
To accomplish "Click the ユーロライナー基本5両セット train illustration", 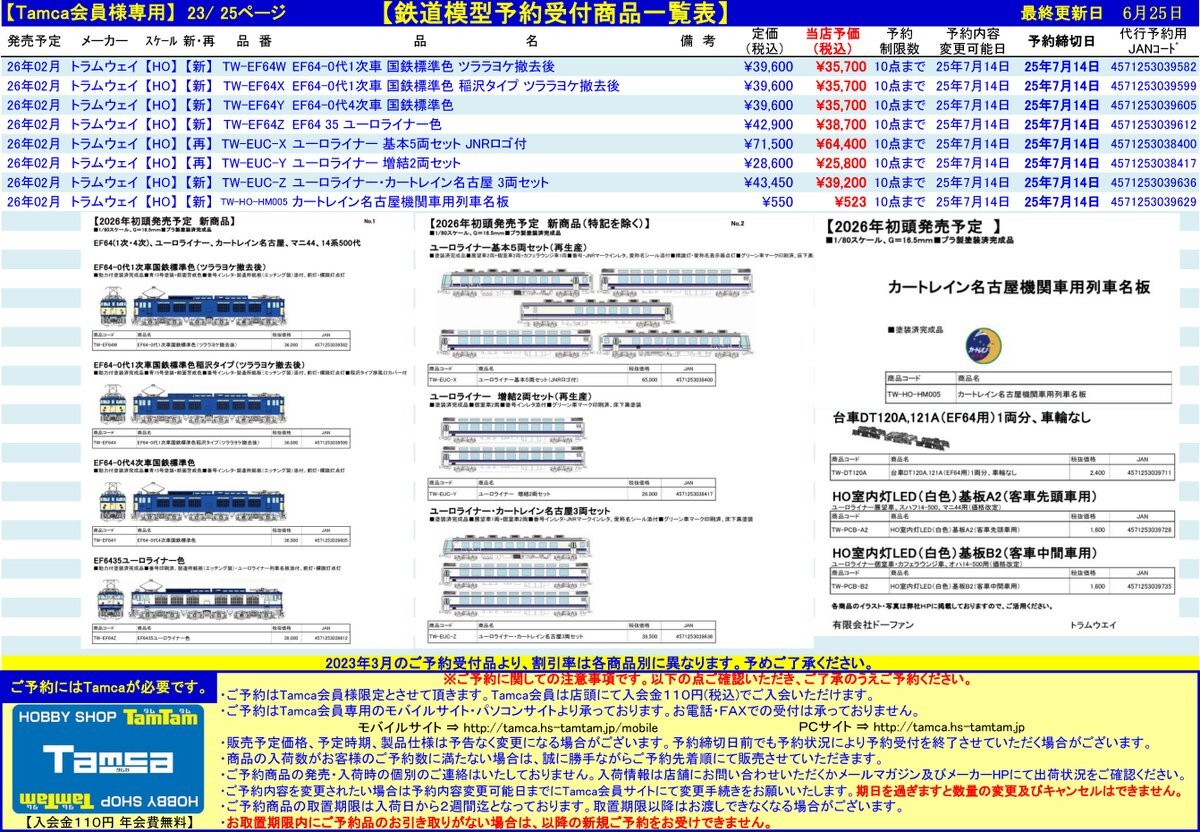I will click(598, 313).
